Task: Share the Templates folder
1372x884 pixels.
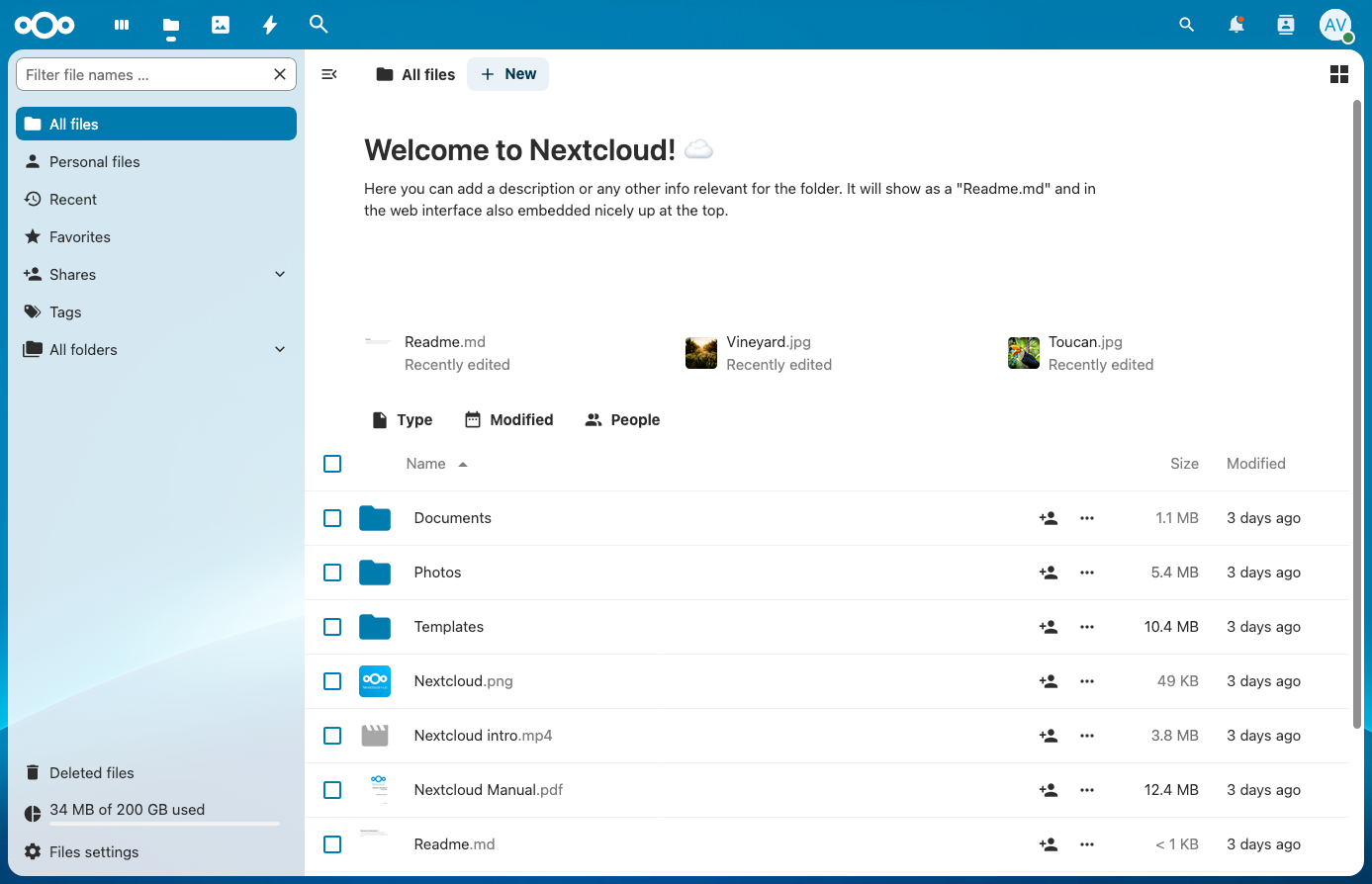Action: [1049, 627]
